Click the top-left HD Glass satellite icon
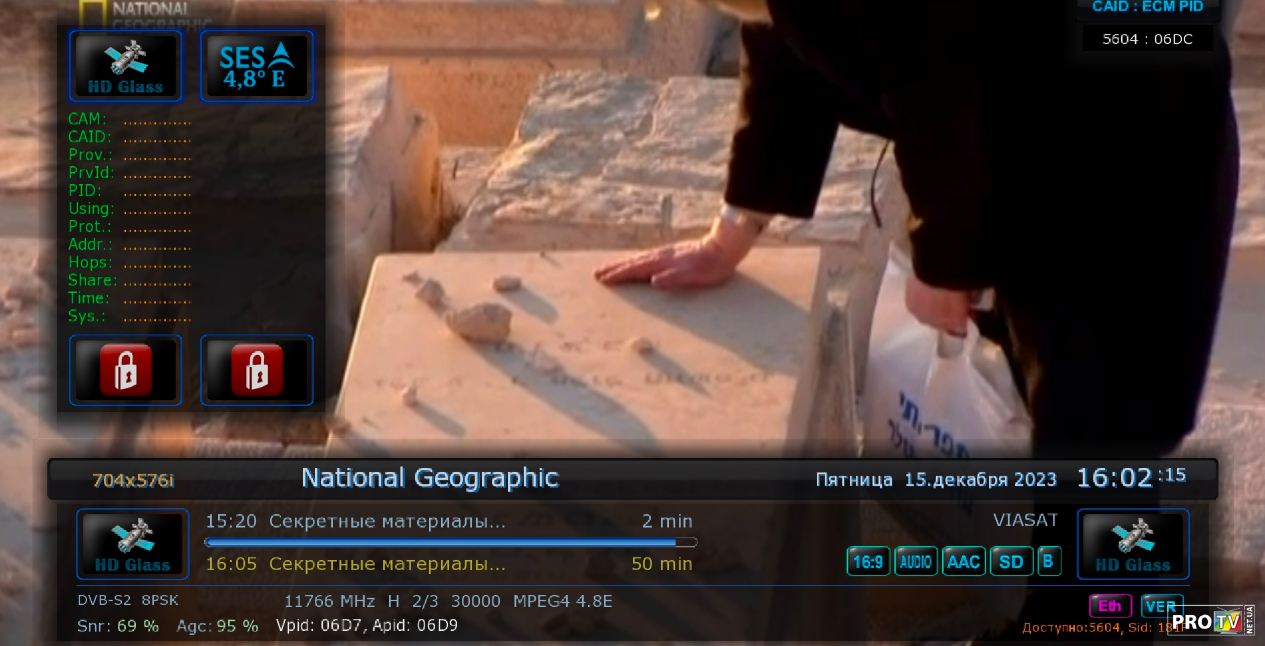Screen dimensions: 1265x646 tap(126, 66)
